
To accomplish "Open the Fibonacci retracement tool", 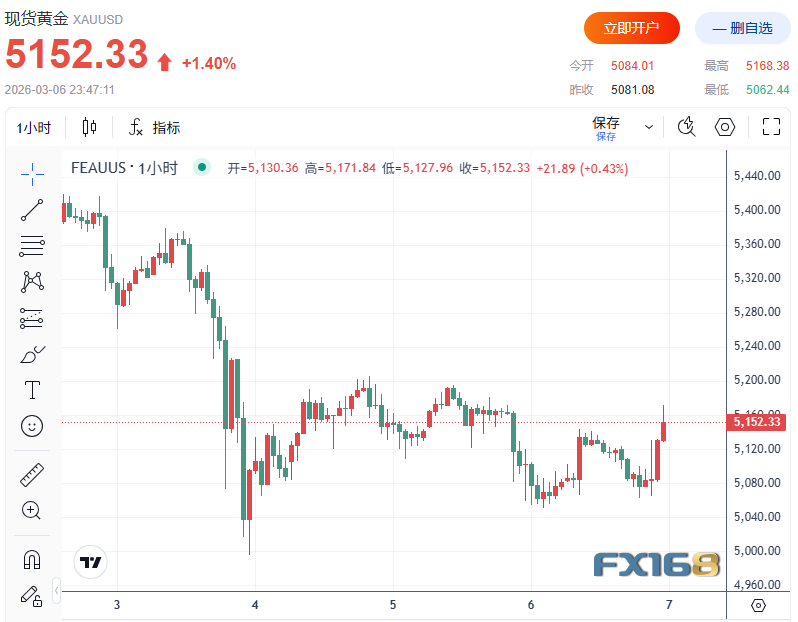I will coord(32,245).
